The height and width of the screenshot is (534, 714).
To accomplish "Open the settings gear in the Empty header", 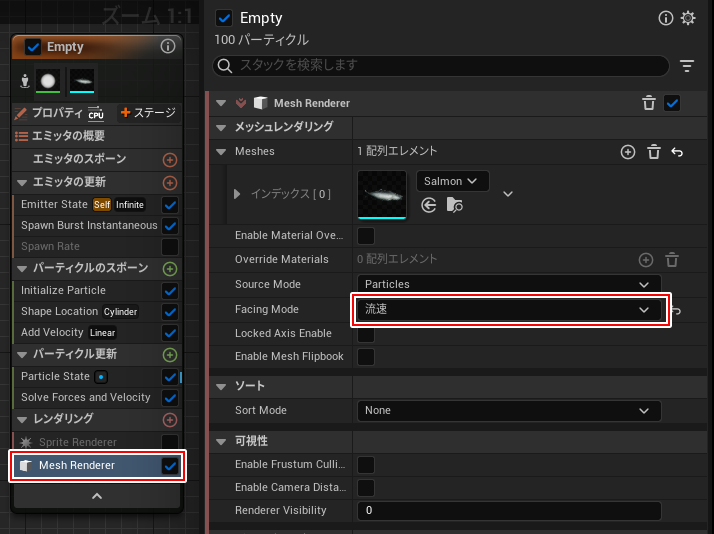I will click(x=687, y=19).
